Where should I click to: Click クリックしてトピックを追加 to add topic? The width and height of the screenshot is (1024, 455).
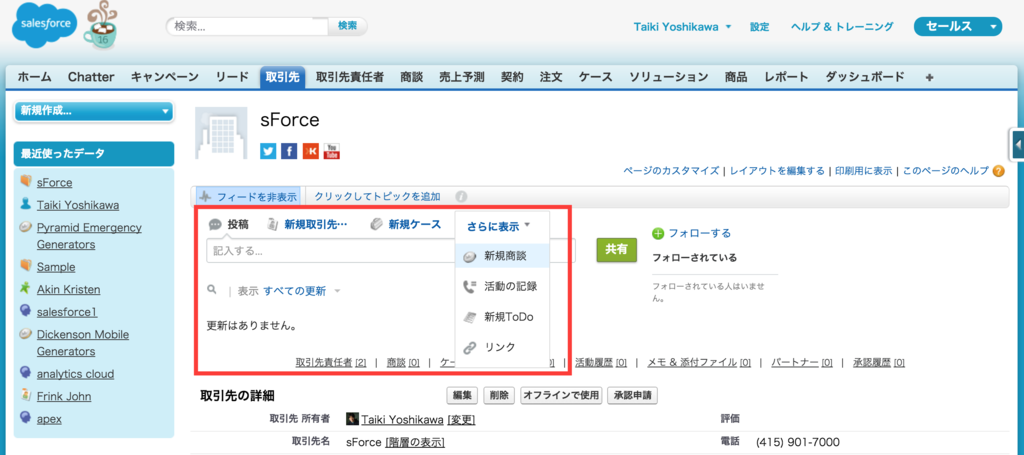(377, 196)
